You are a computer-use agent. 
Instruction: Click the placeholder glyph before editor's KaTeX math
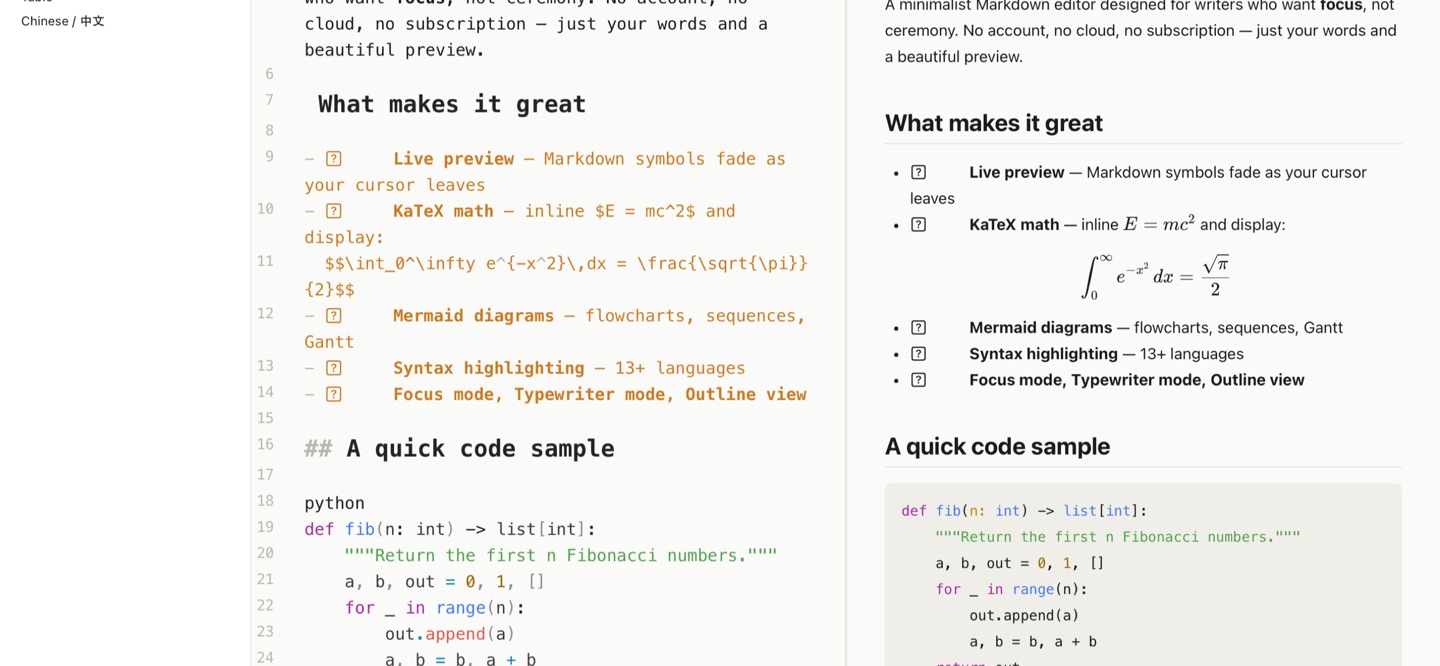[334, 211]
